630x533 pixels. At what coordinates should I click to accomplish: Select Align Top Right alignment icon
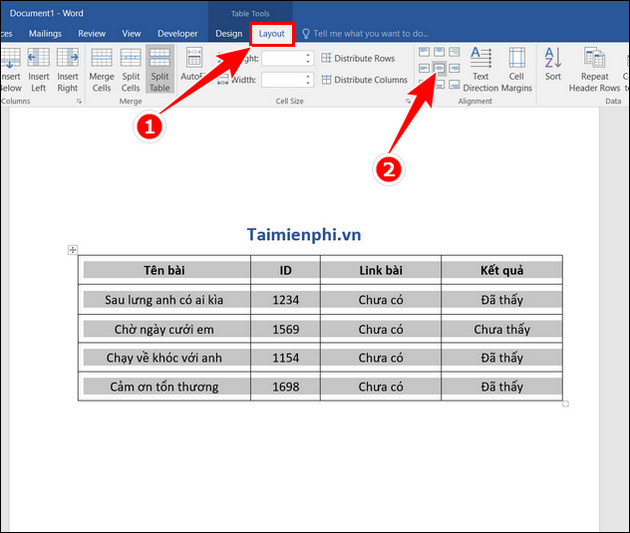(x=454, y=52)
